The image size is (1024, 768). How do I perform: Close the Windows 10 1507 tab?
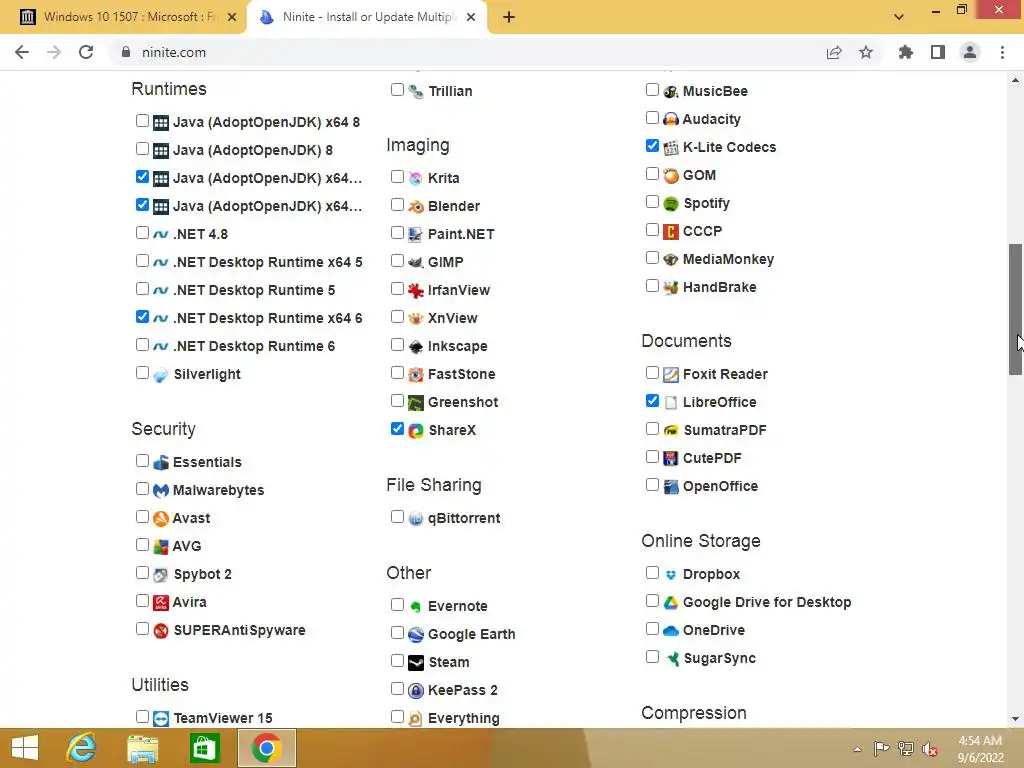(232, 17)
